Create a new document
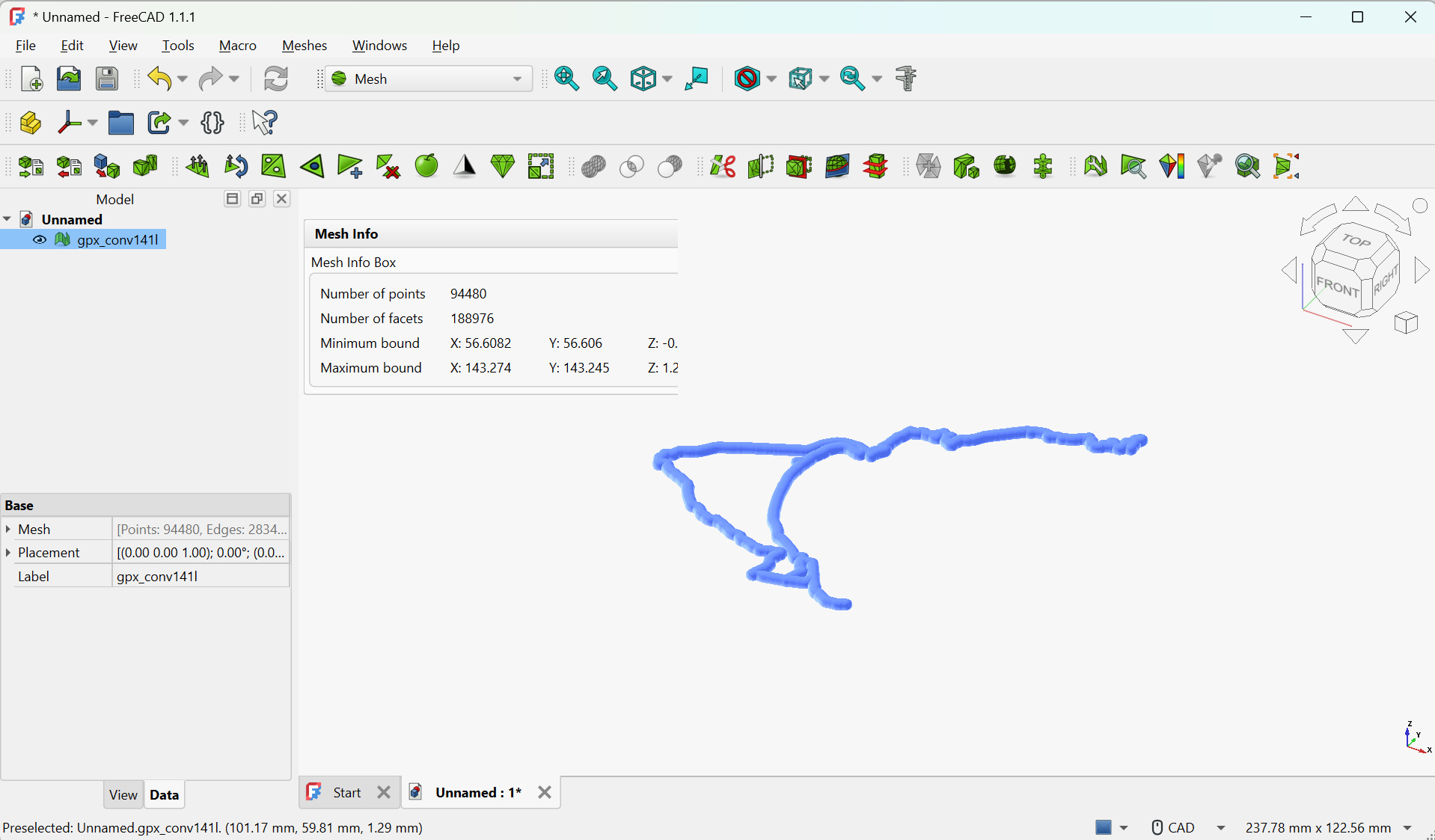Screen dimensions: 1435x840 coord(31,79)
